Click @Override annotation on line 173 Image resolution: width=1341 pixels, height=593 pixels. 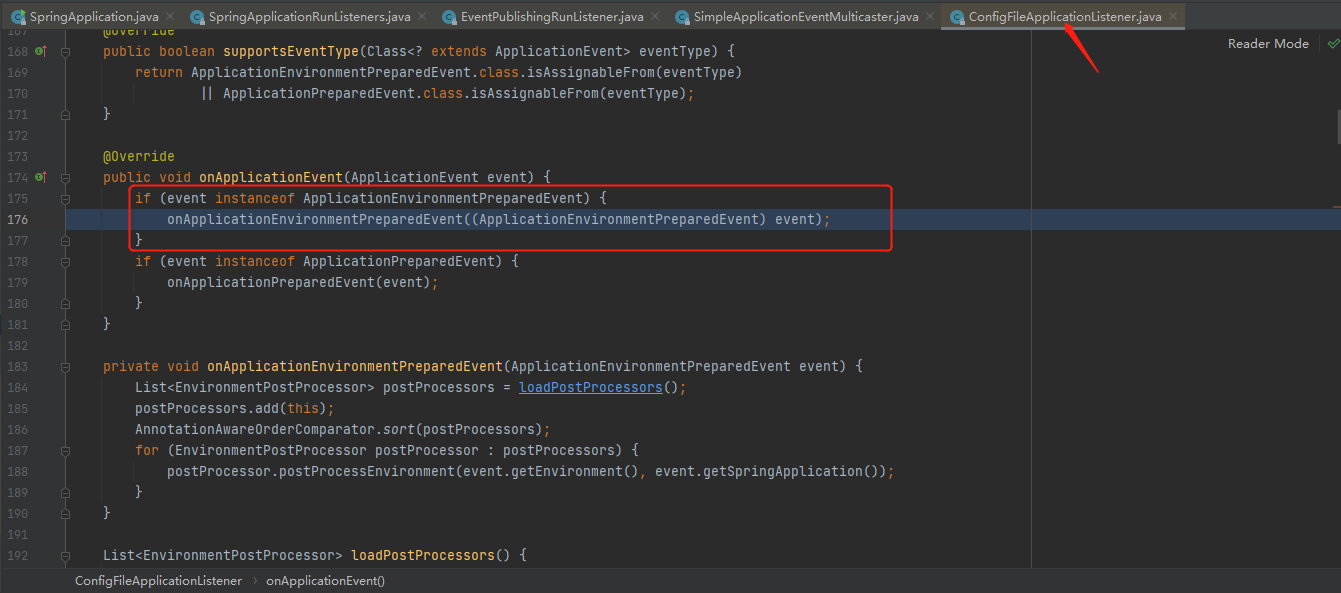pyautogui.click(x=139, y=156)
